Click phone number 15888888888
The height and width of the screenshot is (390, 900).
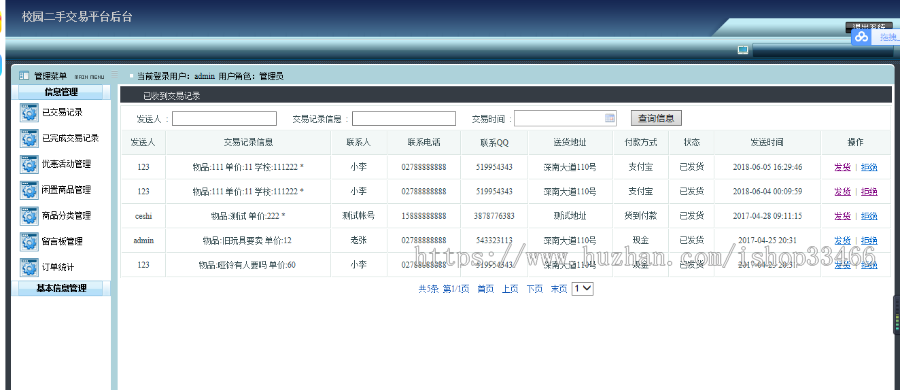[x=424, y=217]
